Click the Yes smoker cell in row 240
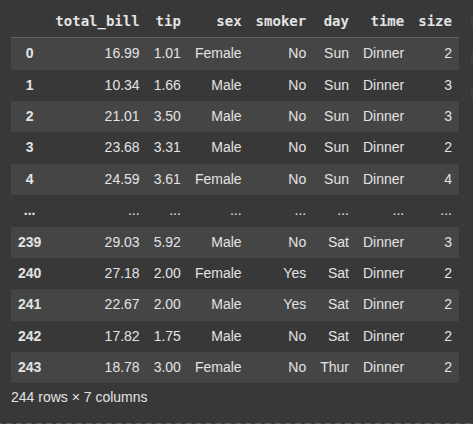Image resolution: width=473 pixels, height=424 pixels. 295,273
